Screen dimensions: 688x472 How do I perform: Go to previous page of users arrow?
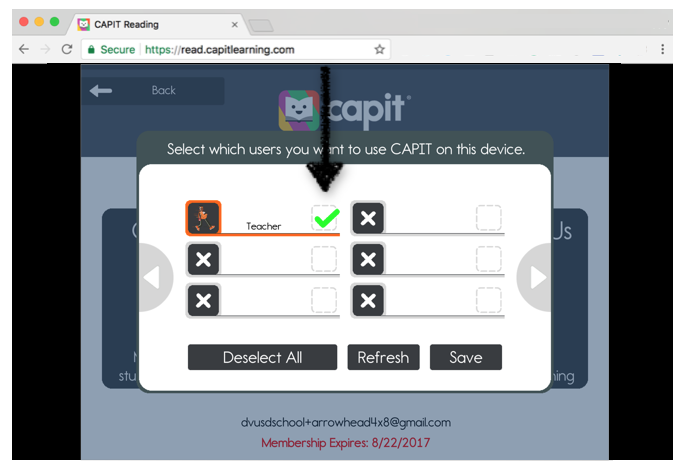coord(154,277)
